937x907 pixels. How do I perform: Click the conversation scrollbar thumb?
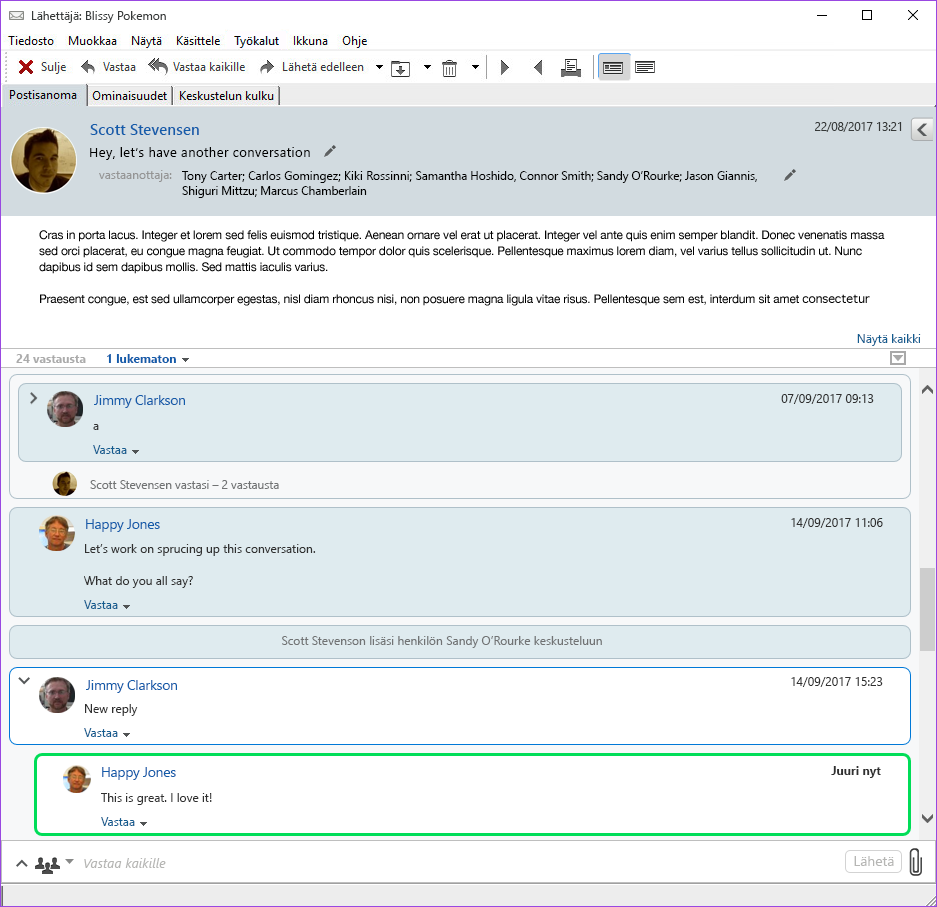[927, 609]
